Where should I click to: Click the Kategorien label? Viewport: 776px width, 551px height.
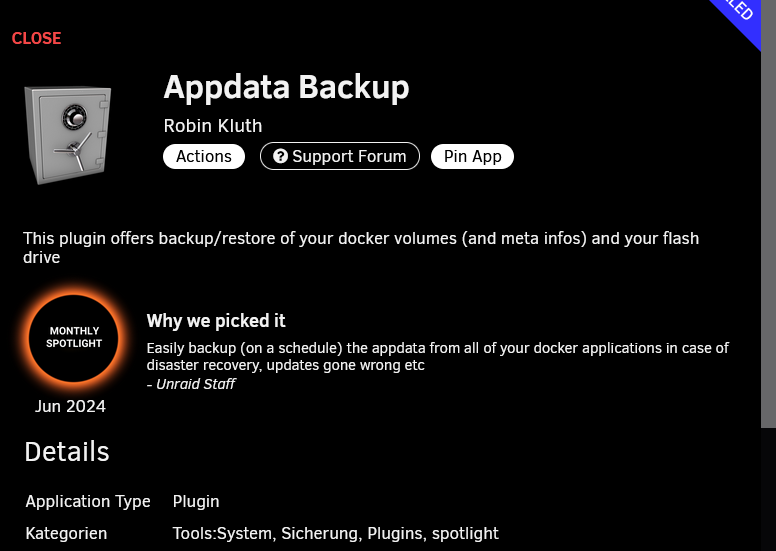pyautogui.click(x=66, y=533)
